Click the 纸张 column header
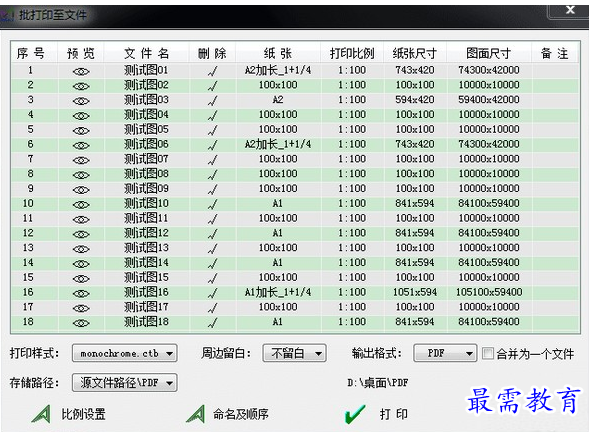 (x=278, y=53)
